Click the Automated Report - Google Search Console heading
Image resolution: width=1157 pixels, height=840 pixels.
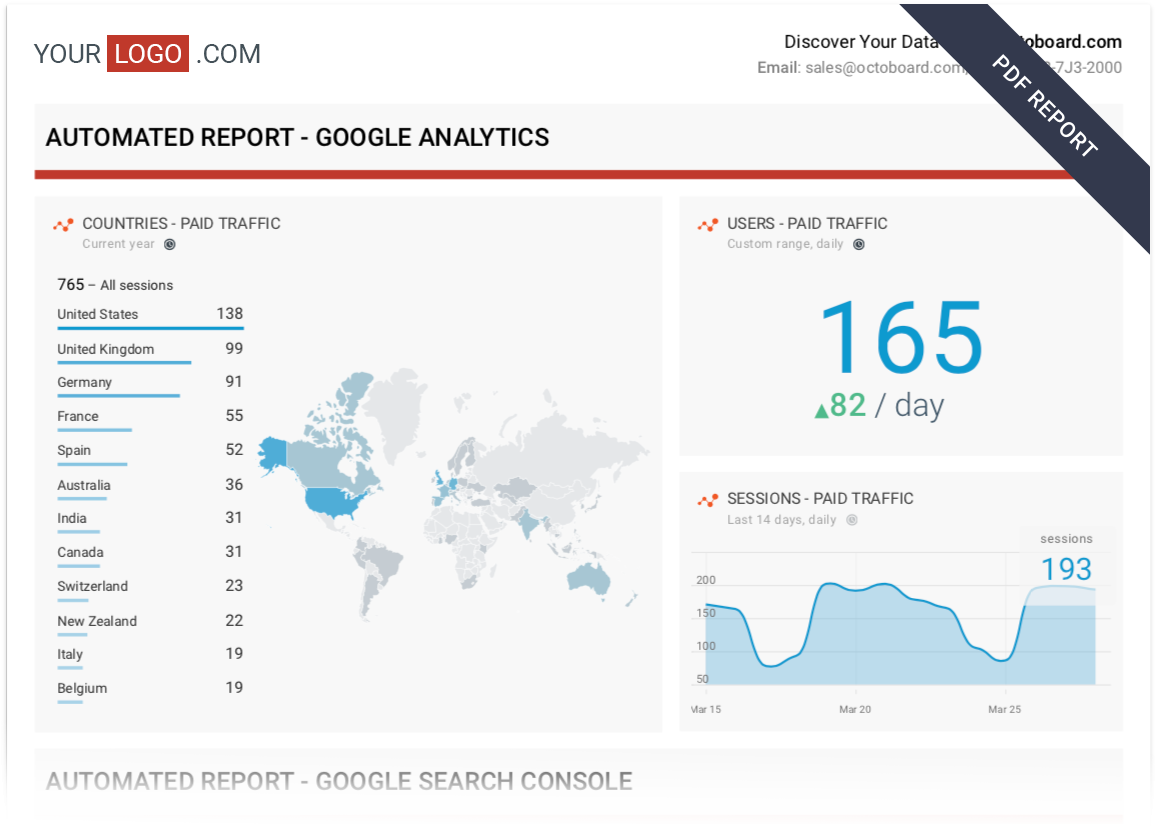(339, 781)
